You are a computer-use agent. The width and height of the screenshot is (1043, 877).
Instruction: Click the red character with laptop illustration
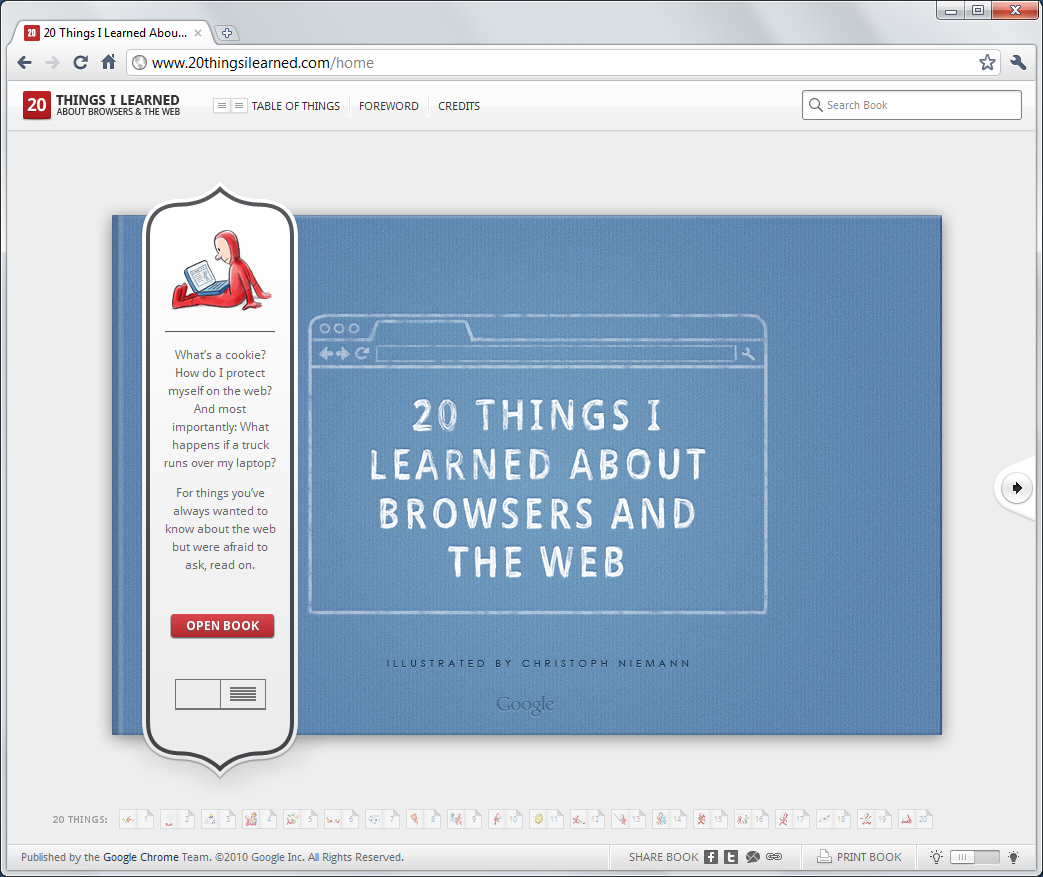click(x=221, y=271)
